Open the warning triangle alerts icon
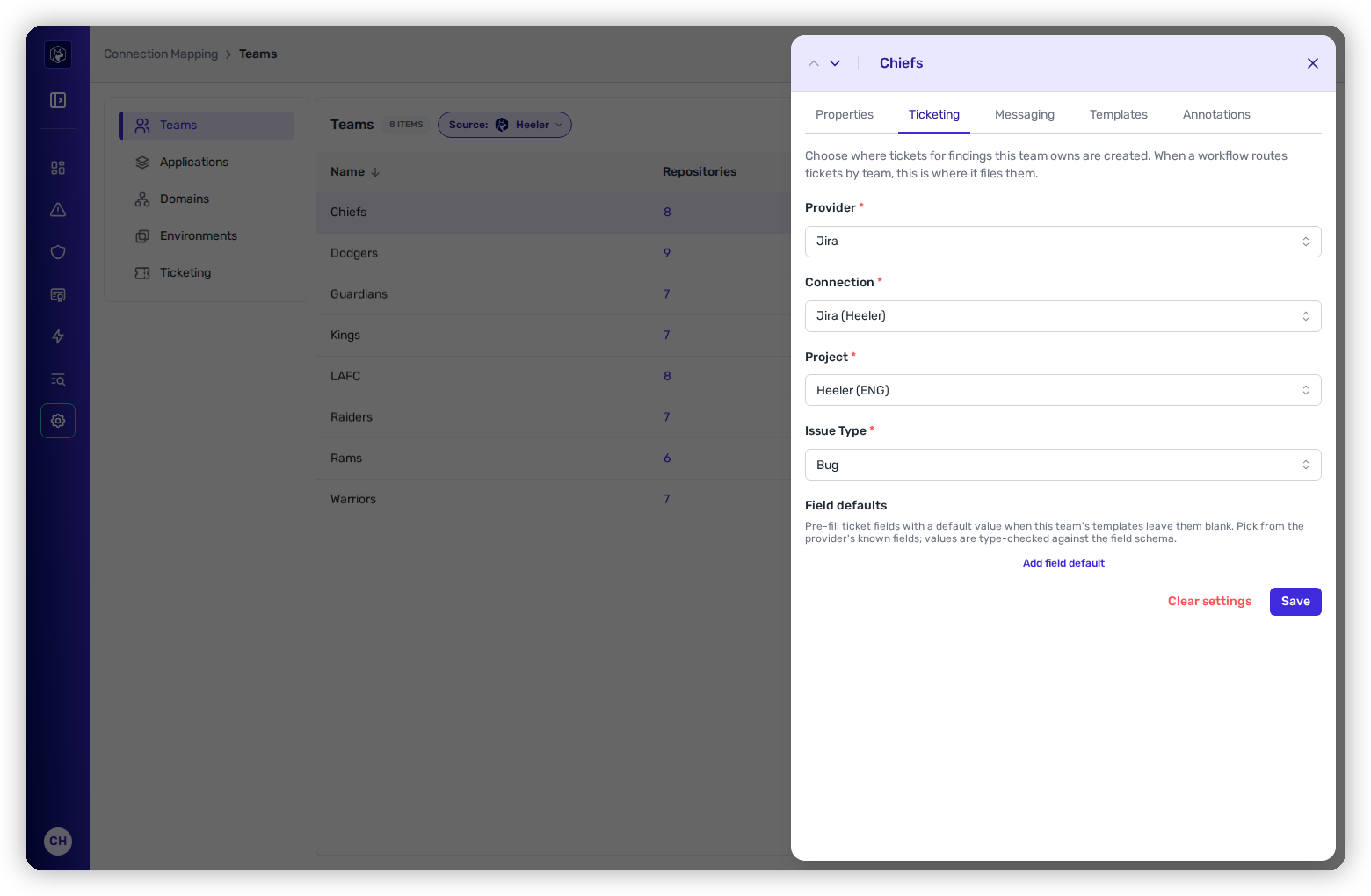 click(58, 210)
